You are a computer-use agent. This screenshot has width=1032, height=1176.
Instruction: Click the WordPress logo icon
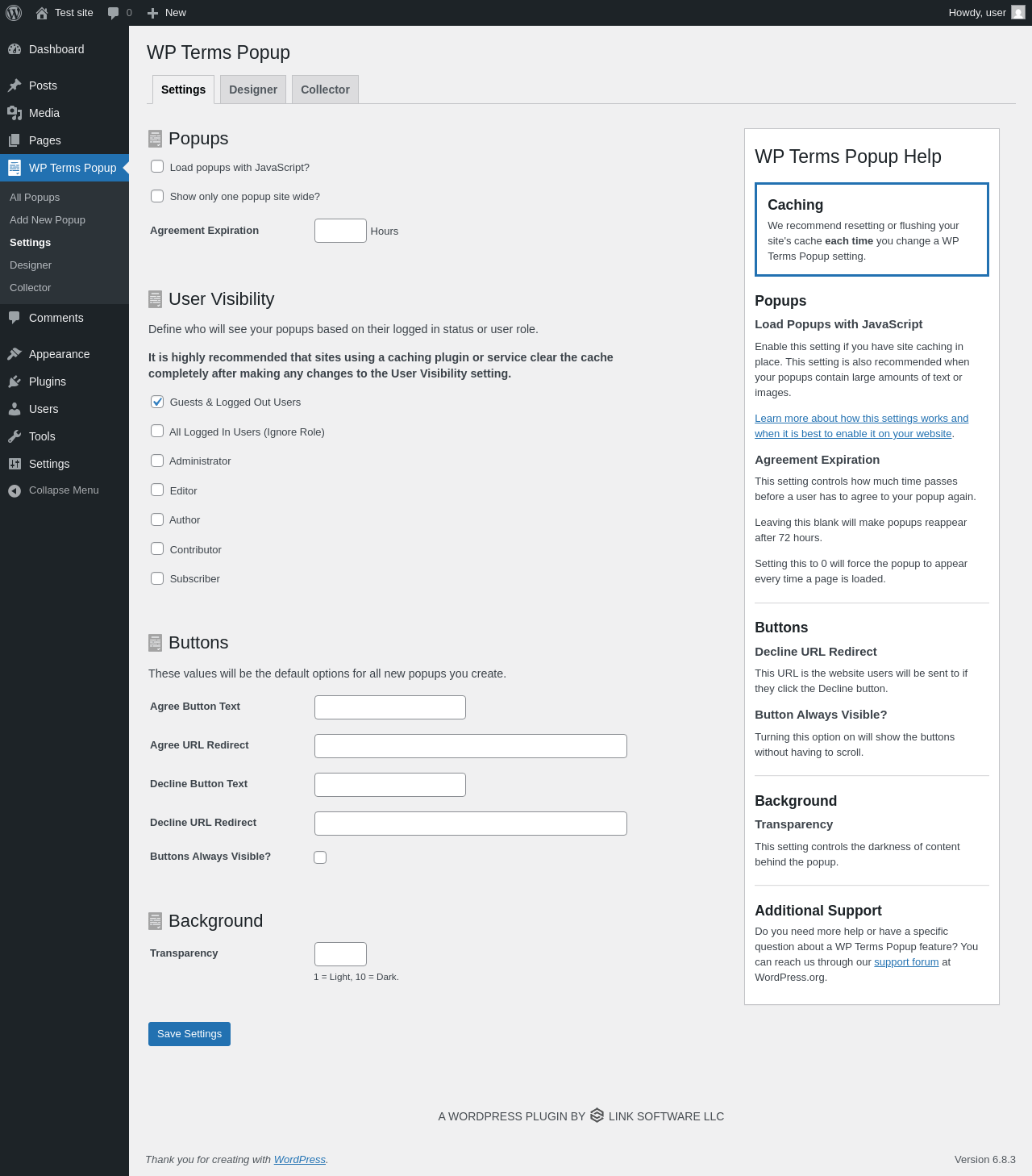tap(14, 13)
